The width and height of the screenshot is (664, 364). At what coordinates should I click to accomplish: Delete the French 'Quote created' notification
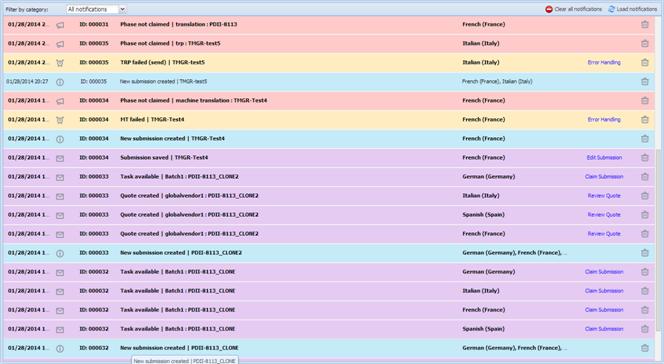(x=645, y=234)
